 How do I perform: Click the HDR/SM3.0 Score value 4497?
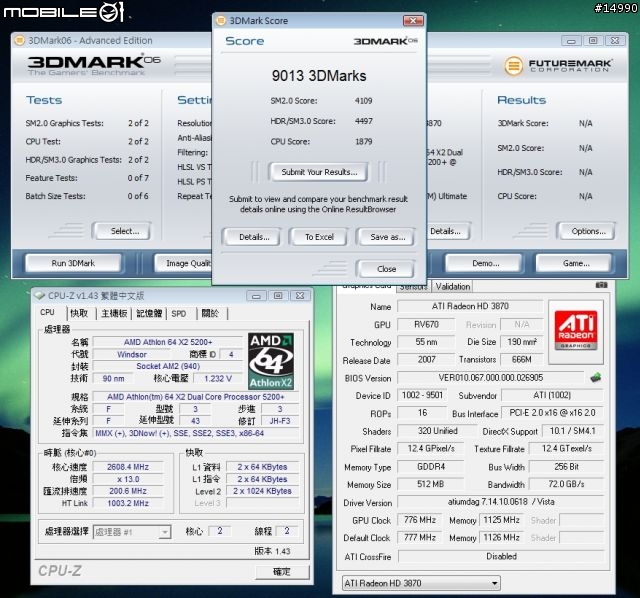(x=363, y=121)
